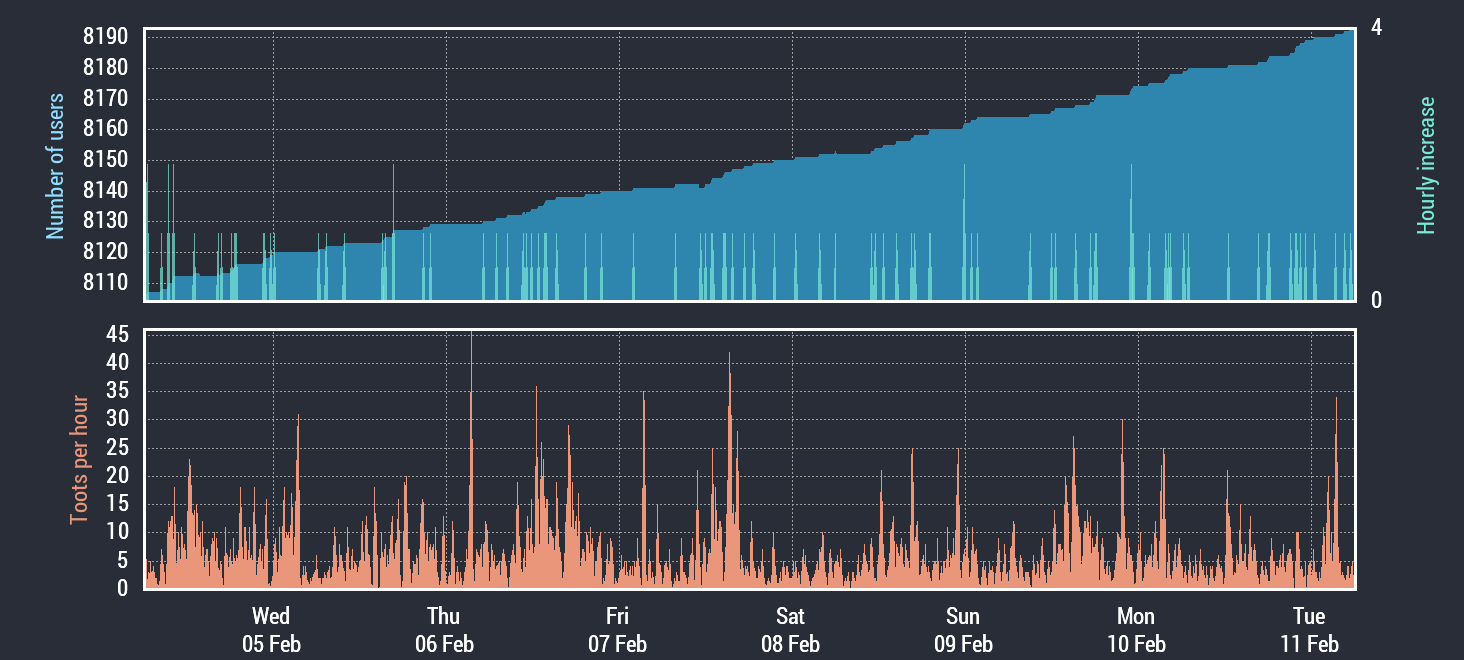Click the 45 tick on toots axis

coord(117,335)
